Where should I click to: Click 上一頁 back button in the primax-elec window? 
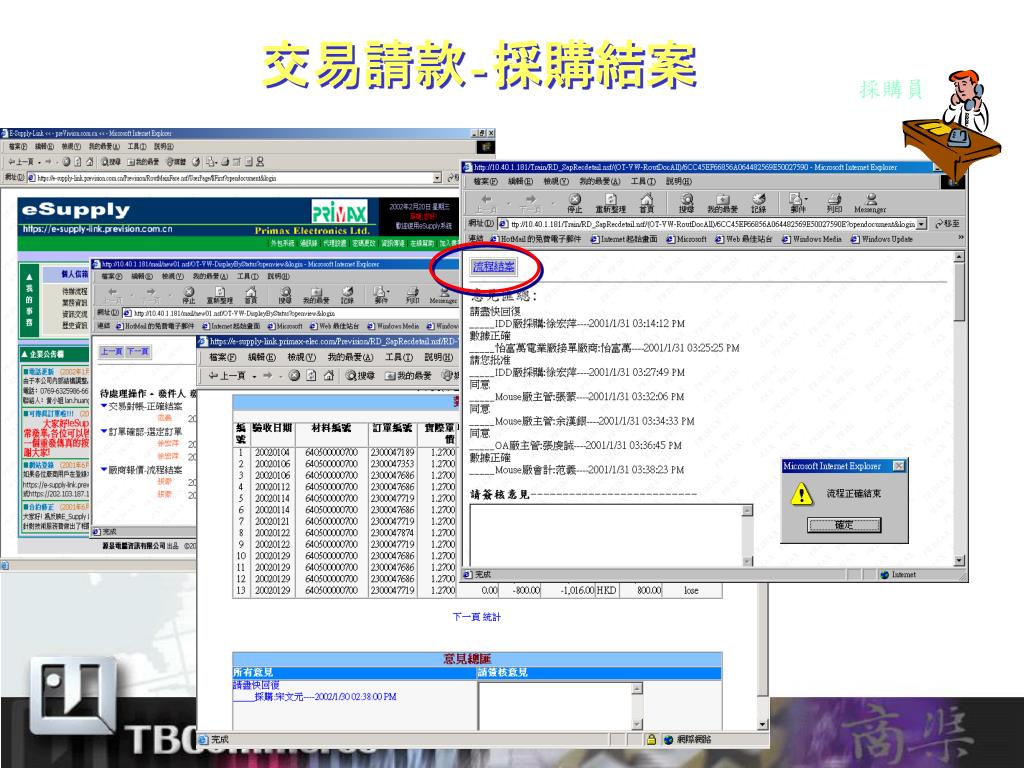pos(227,376)
